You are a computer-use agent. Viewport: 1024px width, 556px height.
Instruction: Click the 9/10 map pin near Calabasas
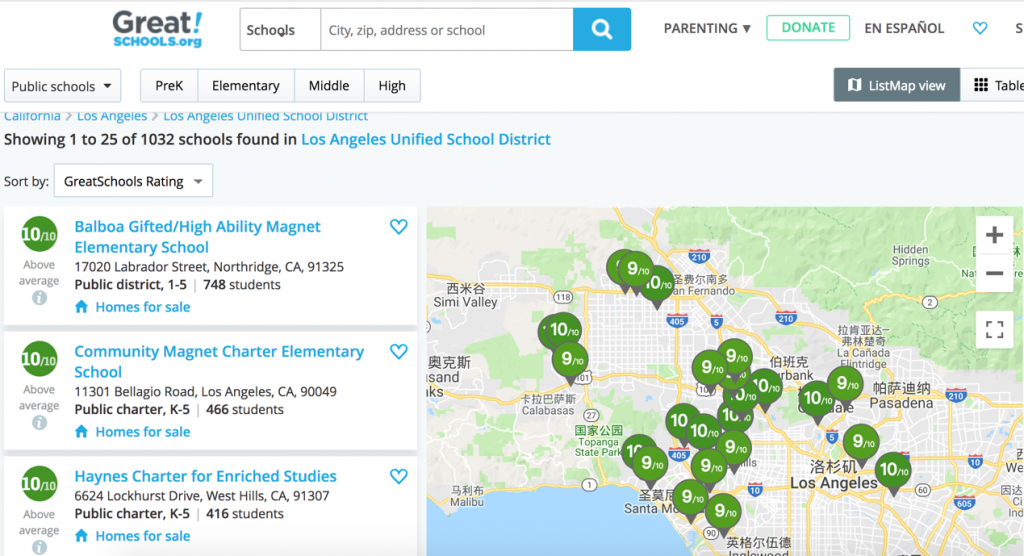point(570,360)
